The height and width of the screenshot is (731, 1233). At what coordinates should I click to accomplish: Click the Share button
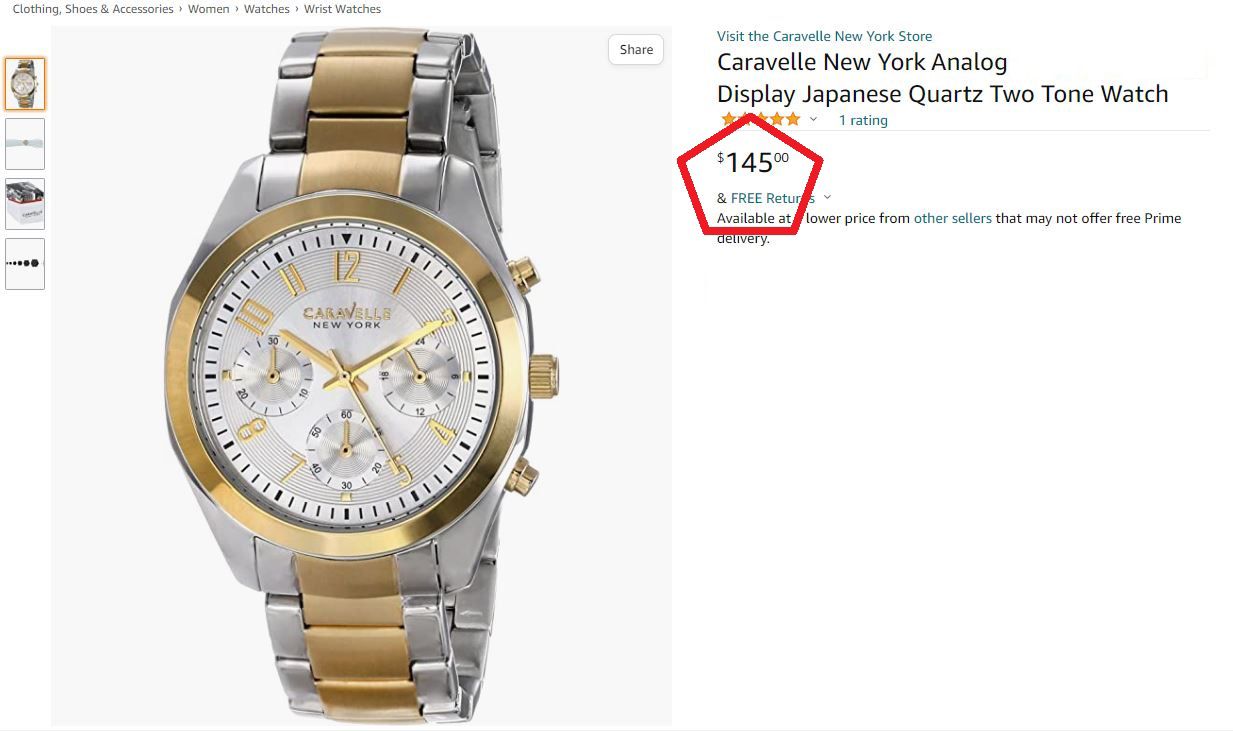[x=636, y=50]
